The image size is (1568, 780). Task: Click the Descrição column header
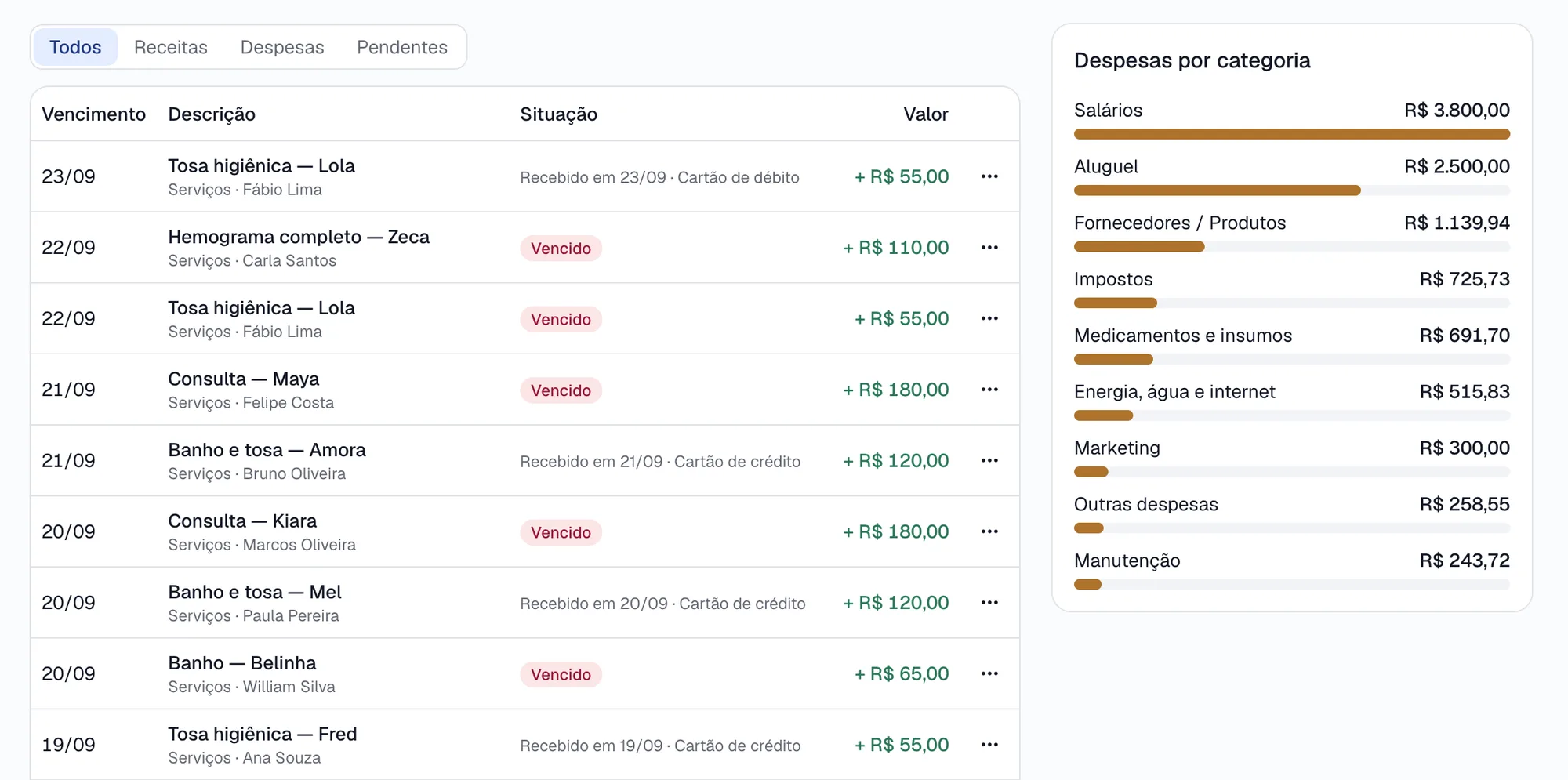(x=212, y=114)
